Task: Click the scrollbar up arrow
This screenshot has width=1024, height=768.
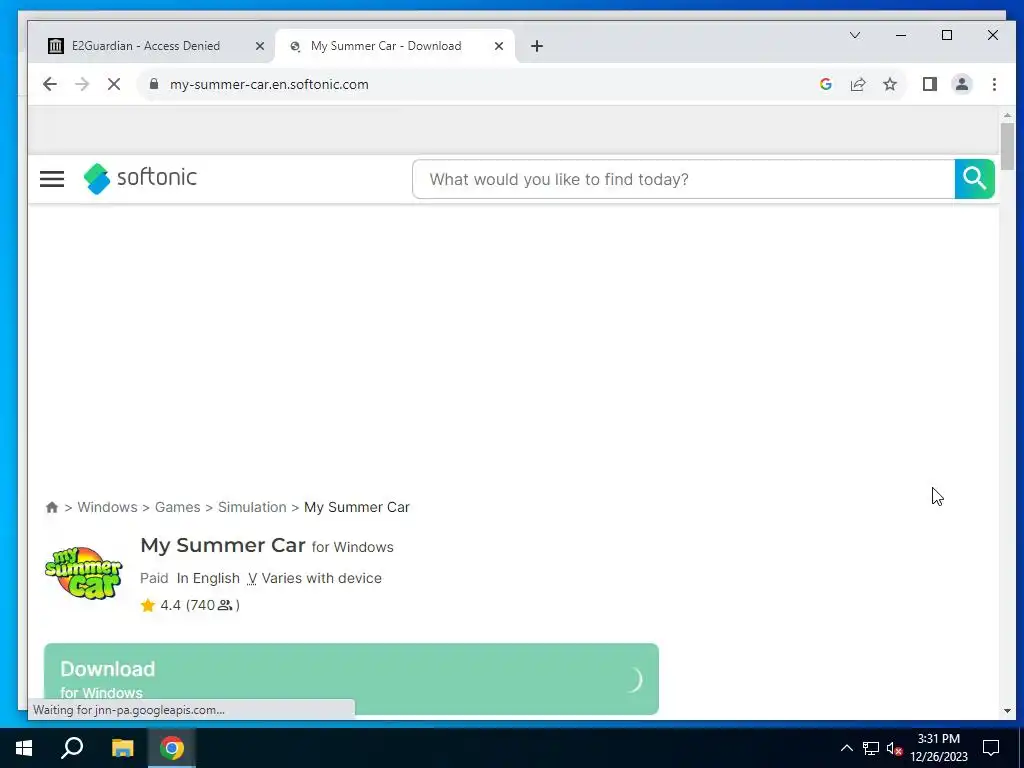Action: click(1007, 116)
